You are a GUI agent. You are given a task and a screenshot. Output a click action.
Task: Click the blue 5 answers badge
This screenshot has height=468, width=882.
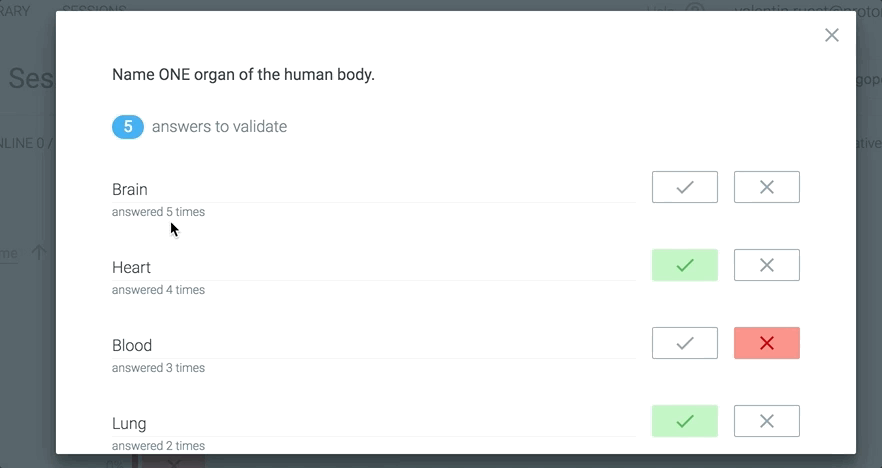[x=128, y=127]
